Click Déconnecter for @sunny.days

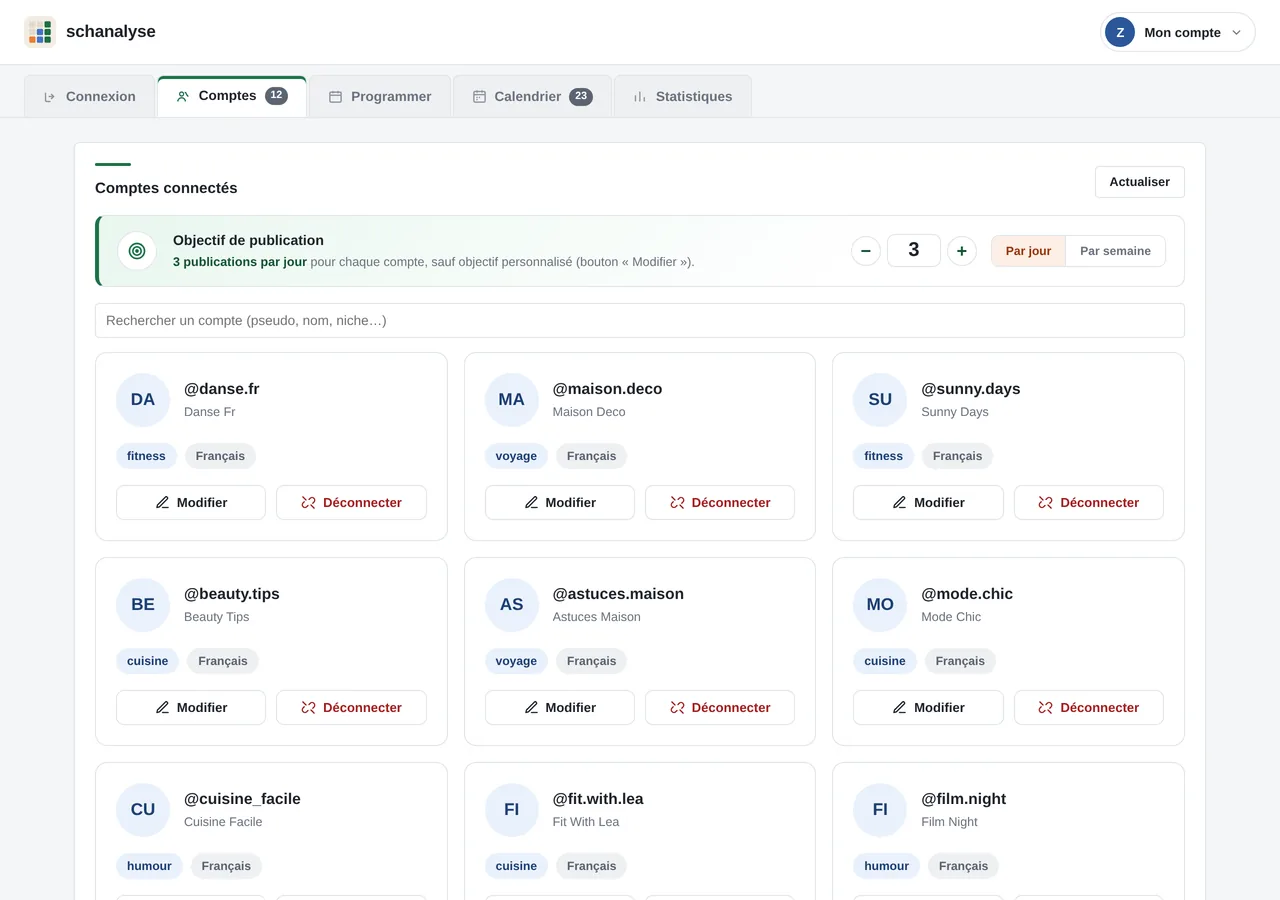tap(1089, 503)
